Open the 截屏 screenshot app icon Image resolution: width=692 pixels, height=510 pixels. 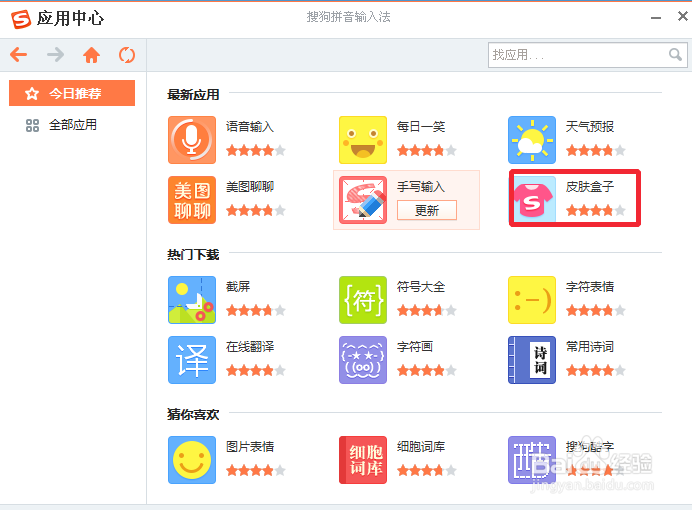[192, 300]
